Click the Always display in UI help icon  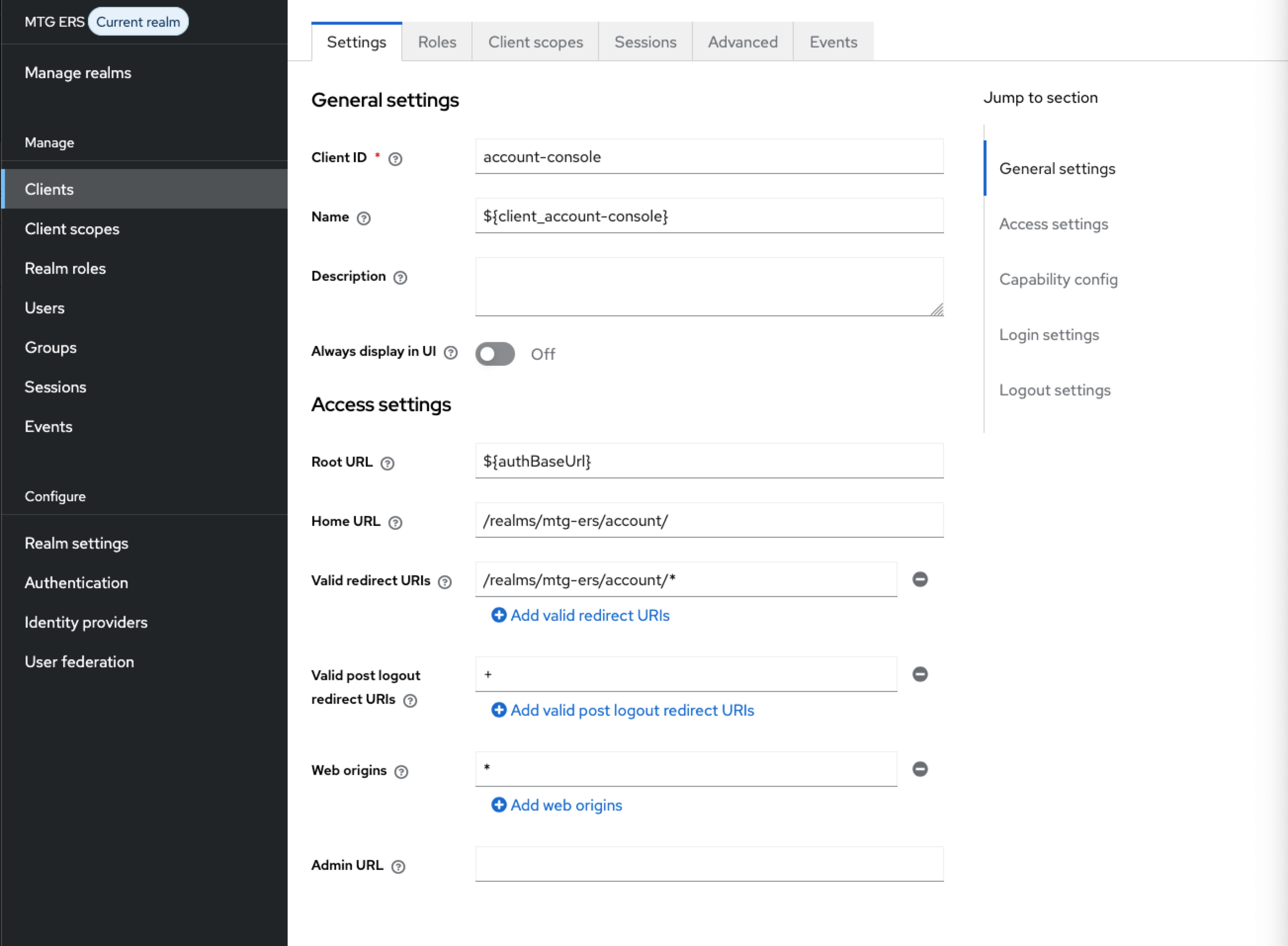coord(451,353)
